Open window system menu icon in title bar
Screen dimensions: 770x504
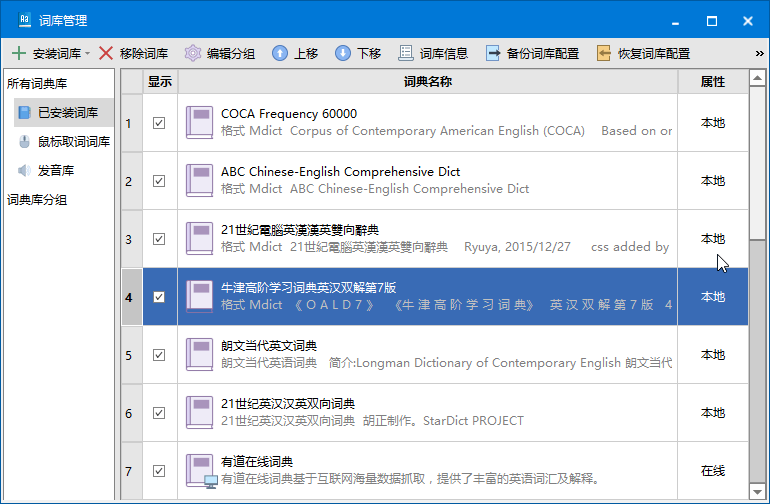coord(19,20)
